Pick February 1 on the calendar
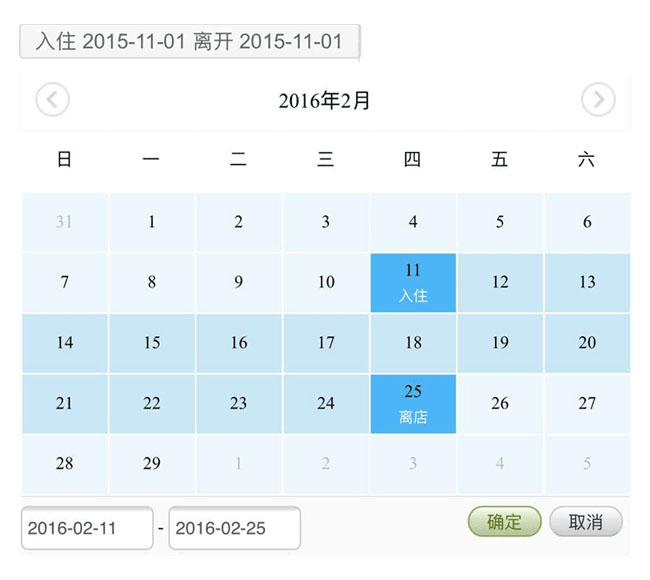The height and width of the screenshot is (580, 650). point(152,222)
